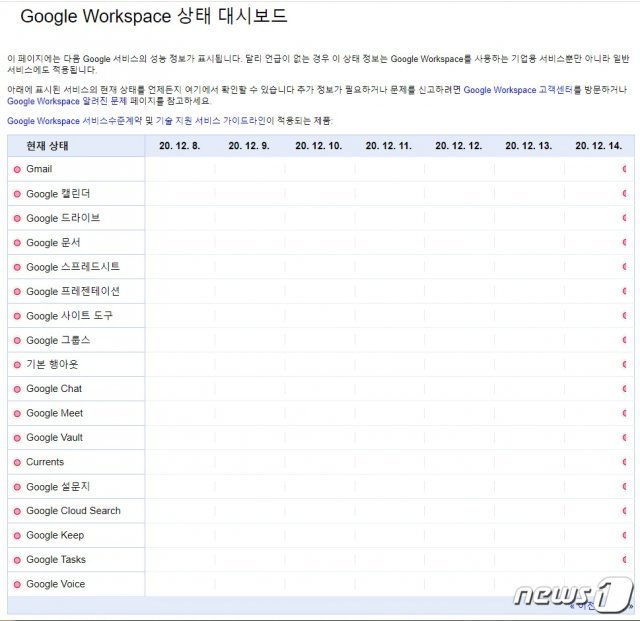Open the Google Workspace 서비스수준계약 link
This screenshot has height=621, width=640.
click(x=75, y=121)
